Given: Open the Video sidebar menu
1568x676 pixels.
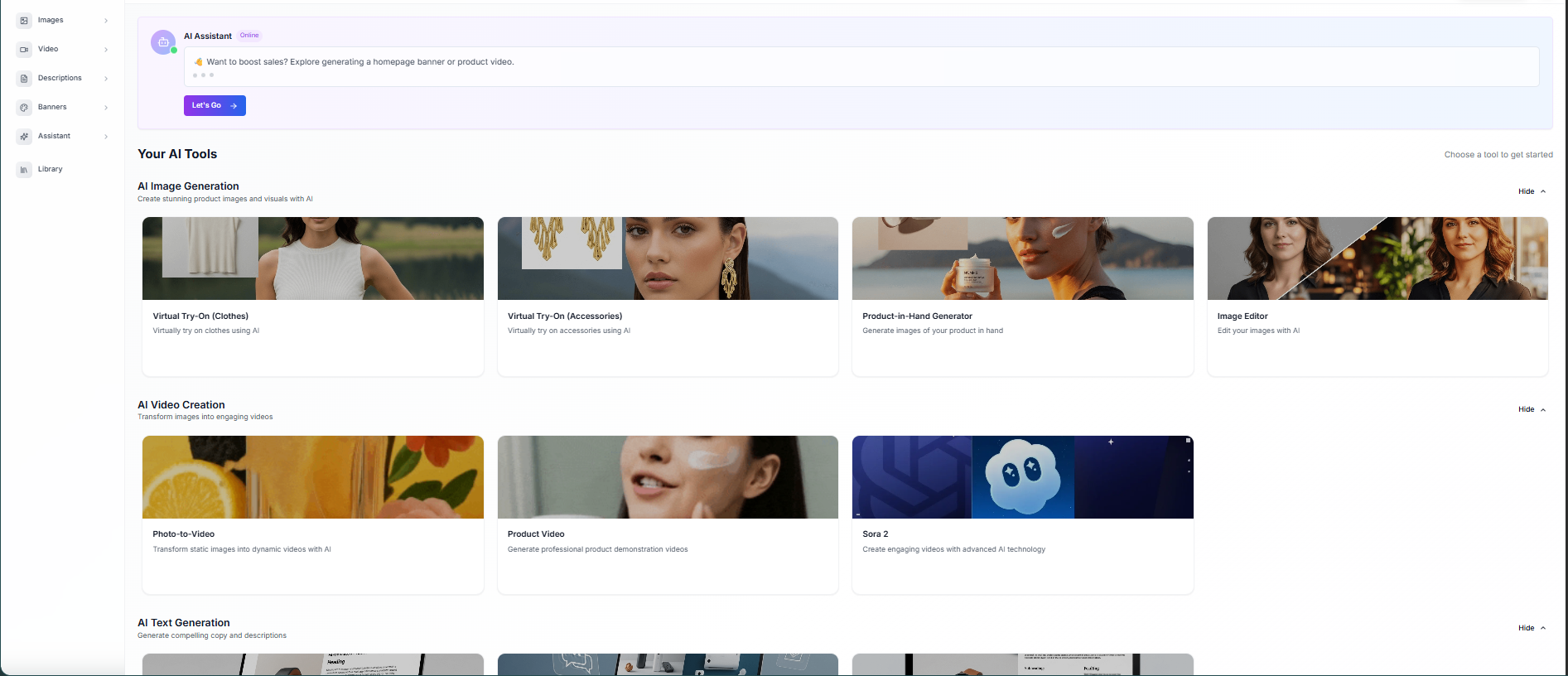Looking at the screenshot, I should point(62,49).
